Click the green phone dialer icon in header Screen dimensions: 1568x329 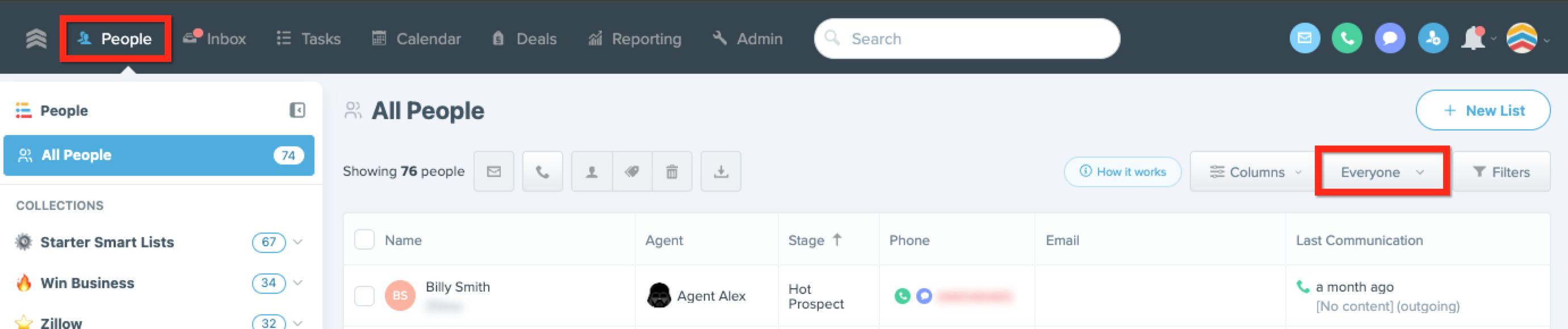[x=1347, y=39]
